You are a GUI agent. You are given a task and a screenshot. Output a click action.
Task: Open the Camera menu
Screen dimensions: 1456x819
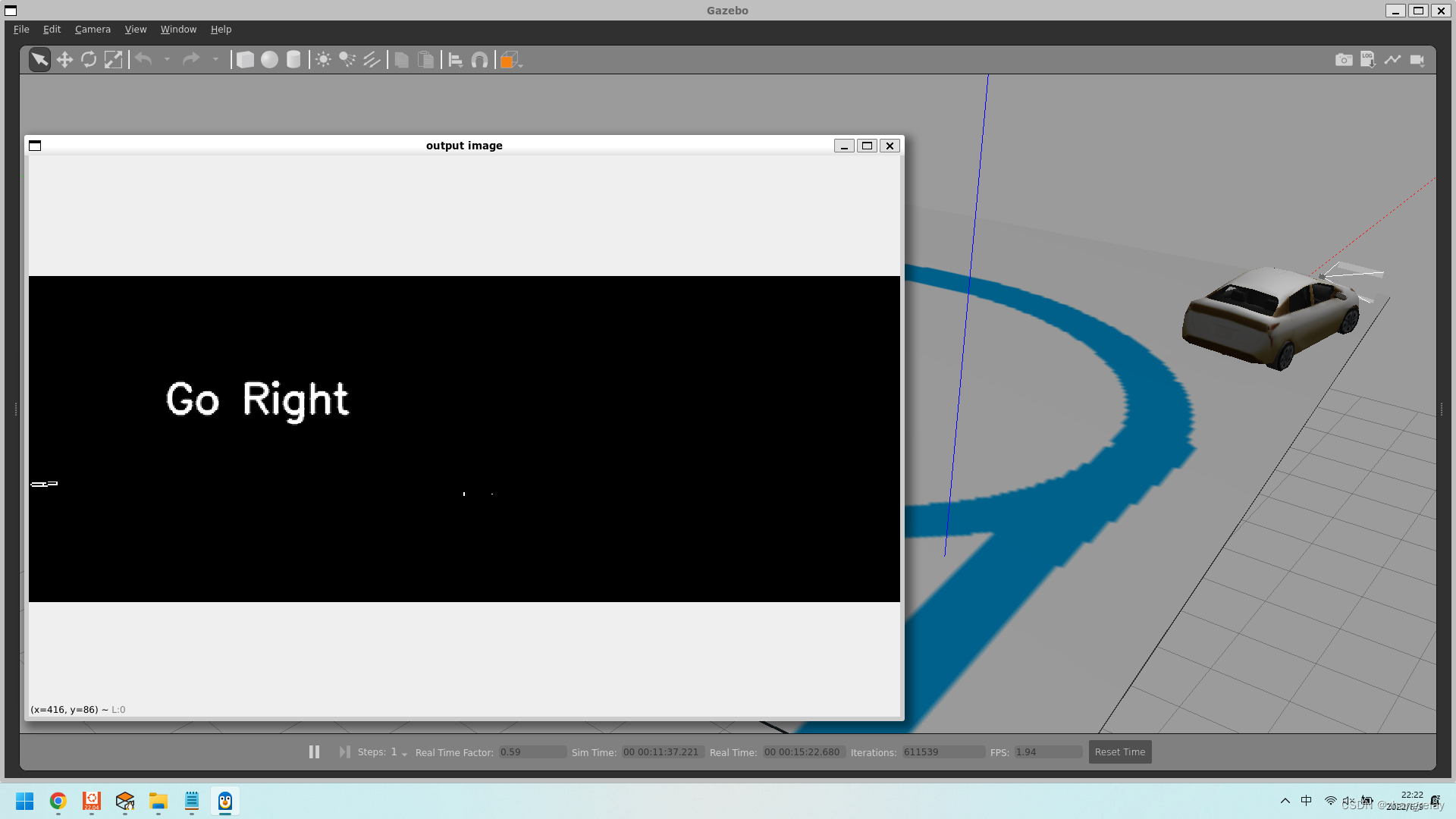tap(93, 30)
